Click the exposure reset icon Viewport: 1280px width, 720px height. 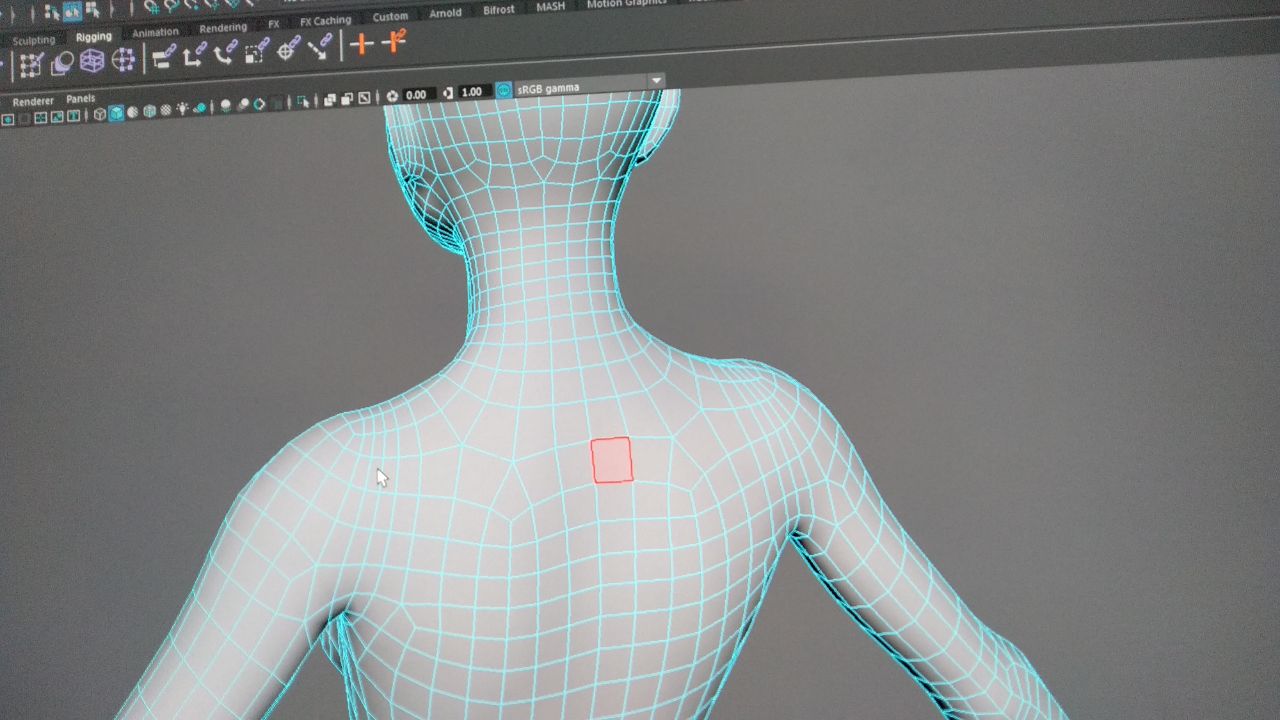click(x=391, y=97)
